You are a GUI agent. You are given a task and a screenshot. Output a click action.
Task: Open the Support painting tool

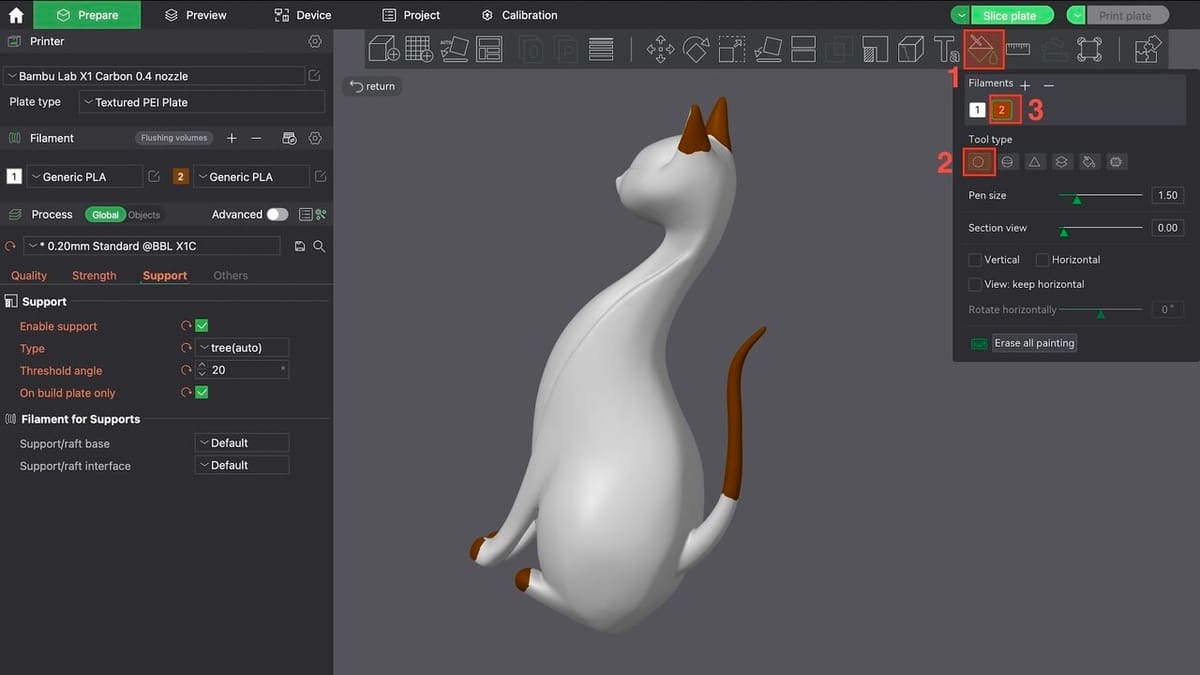coord(875,49)
